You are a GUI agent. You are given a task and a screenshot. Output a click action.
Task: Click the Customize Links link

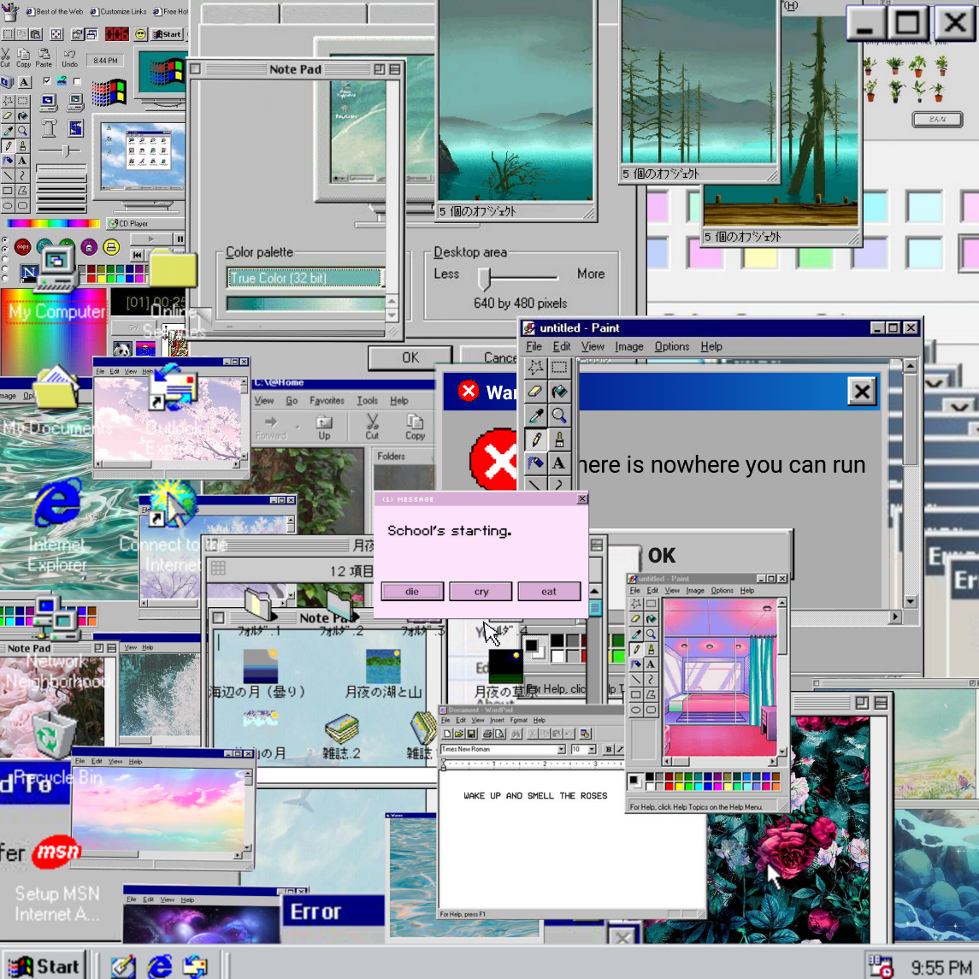119,11
